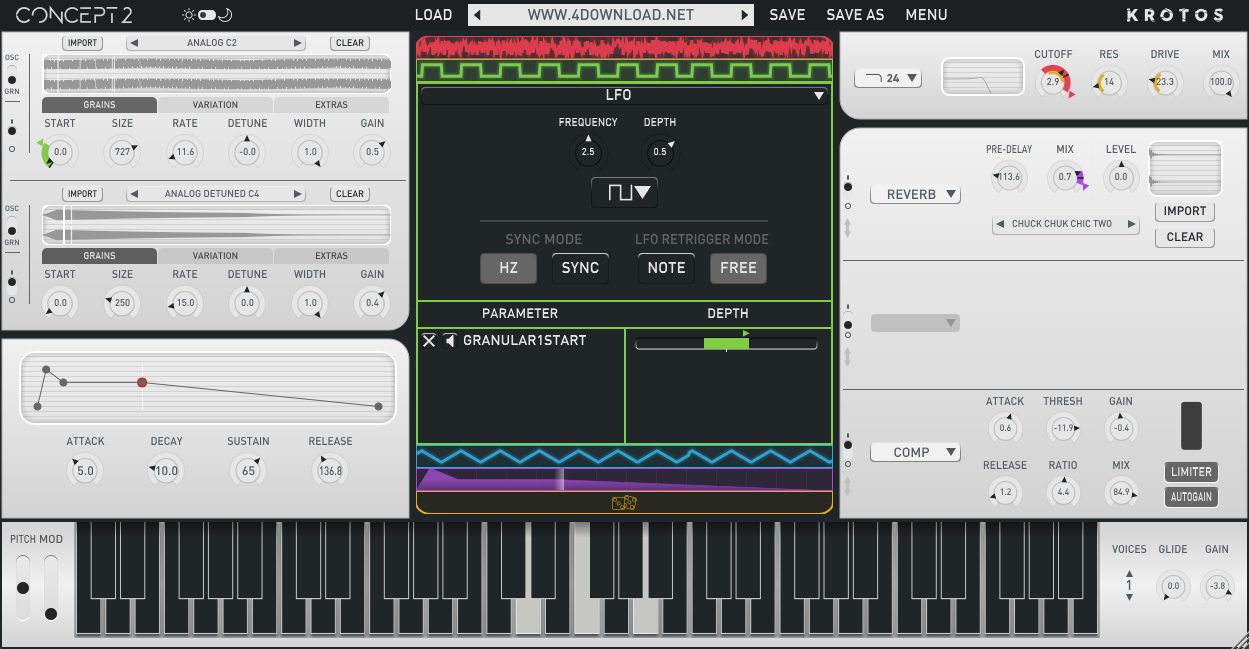Click the LFO FREQUENCY knob showing 2.5
1249x649 pixels.
(588, 152)
